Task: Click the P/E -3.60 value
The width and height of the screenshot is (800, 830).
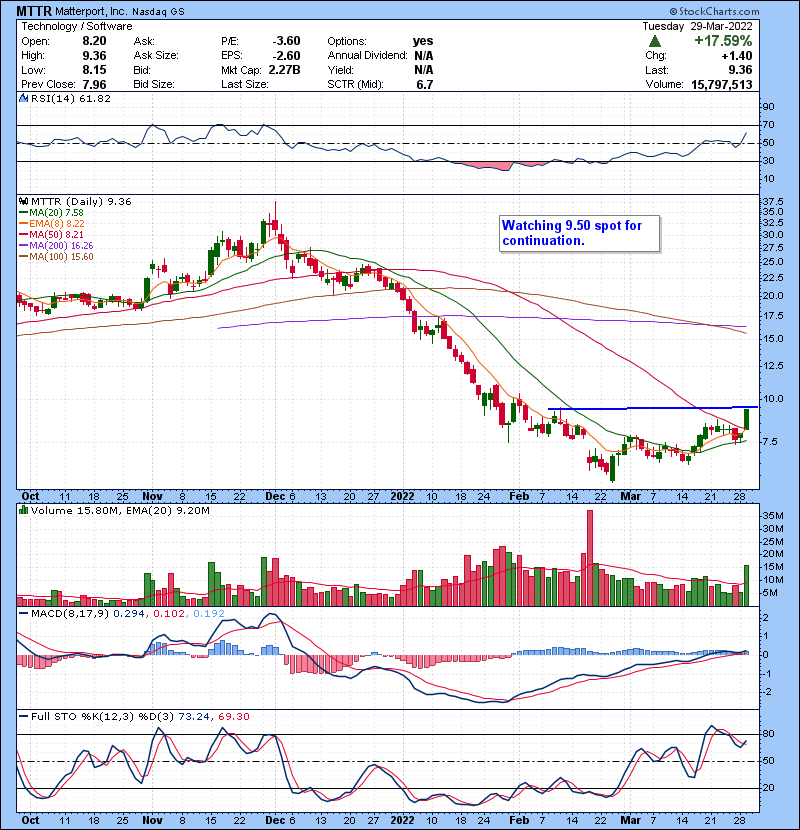Action: point(286,41)
